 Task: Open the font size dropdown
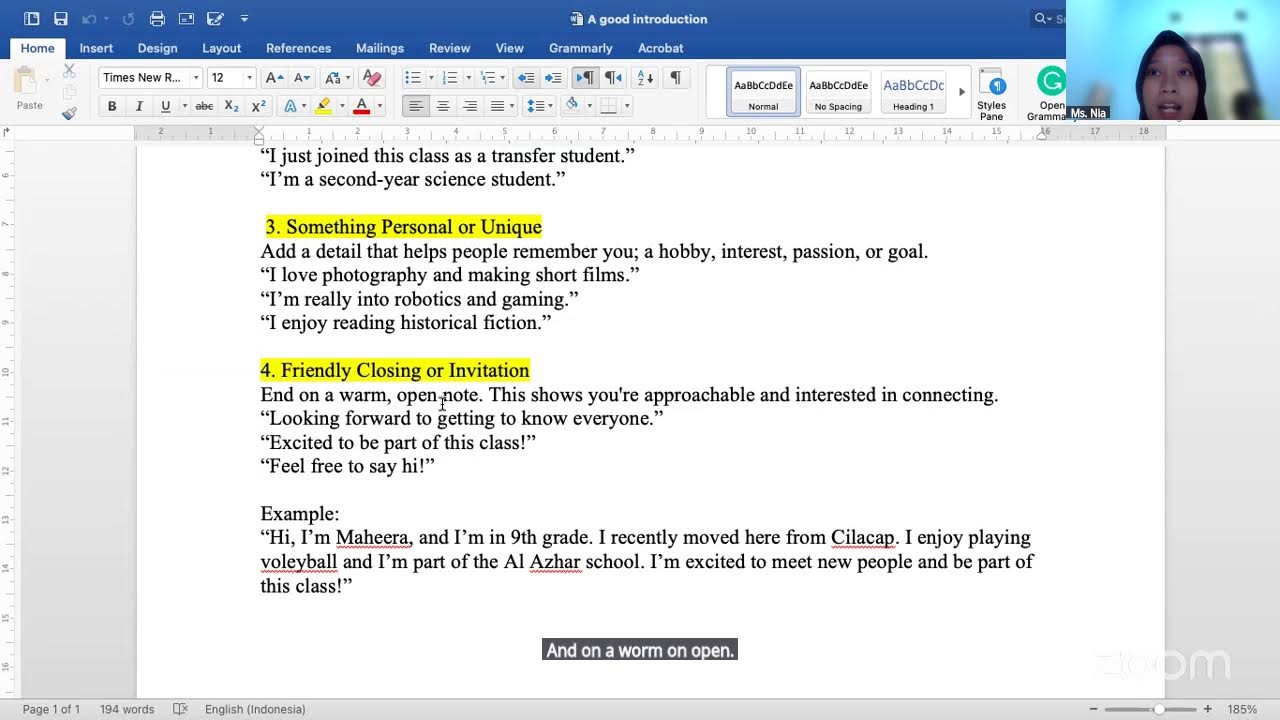249,77
